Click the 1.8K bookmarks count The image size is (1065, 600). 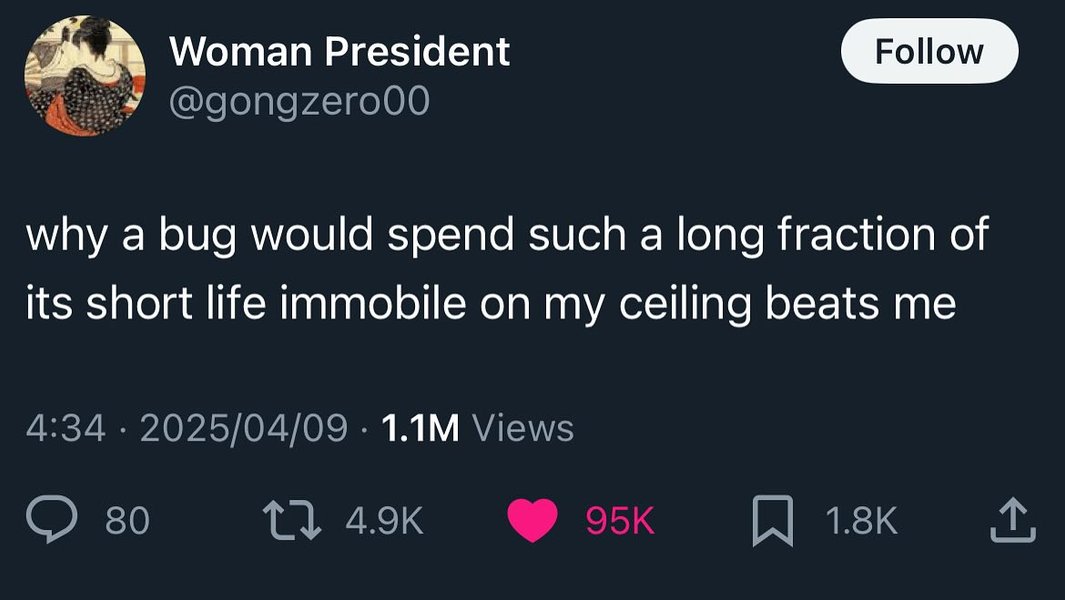pos(861,520)
